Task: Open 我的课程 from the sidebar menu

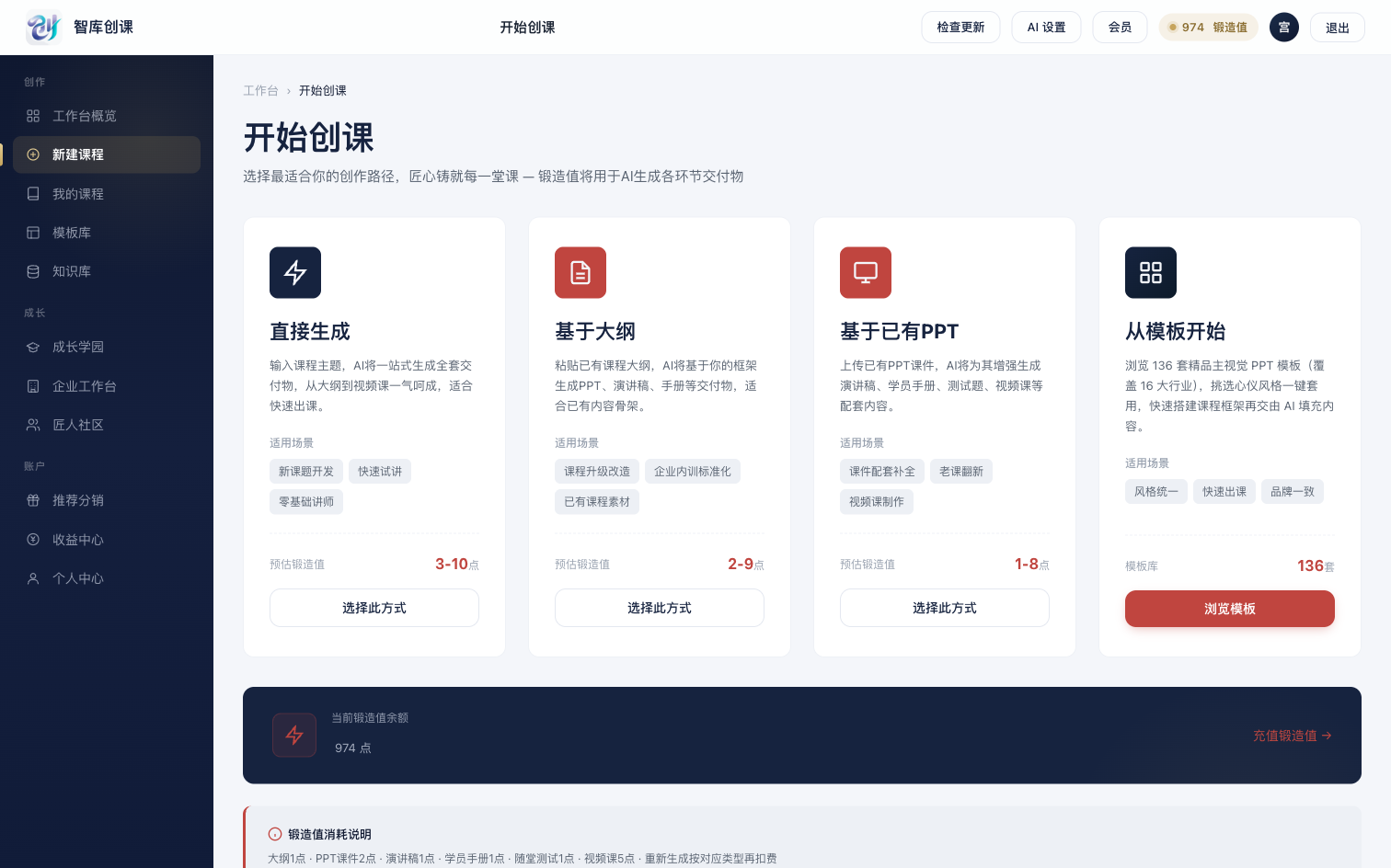Action: pyautogui.click(x=107, y=194)
